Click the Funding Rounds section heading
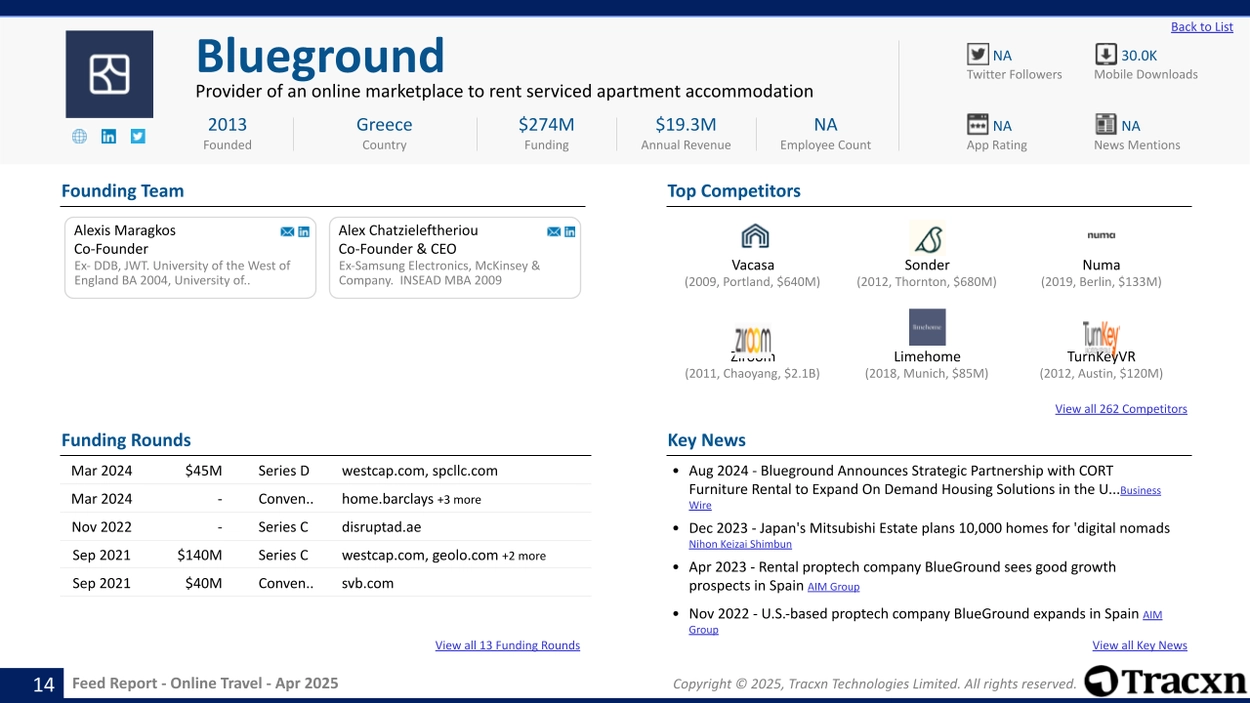The width and height of the screenshot is (1250, 703). pyautogui.click(x=126, y=440)
